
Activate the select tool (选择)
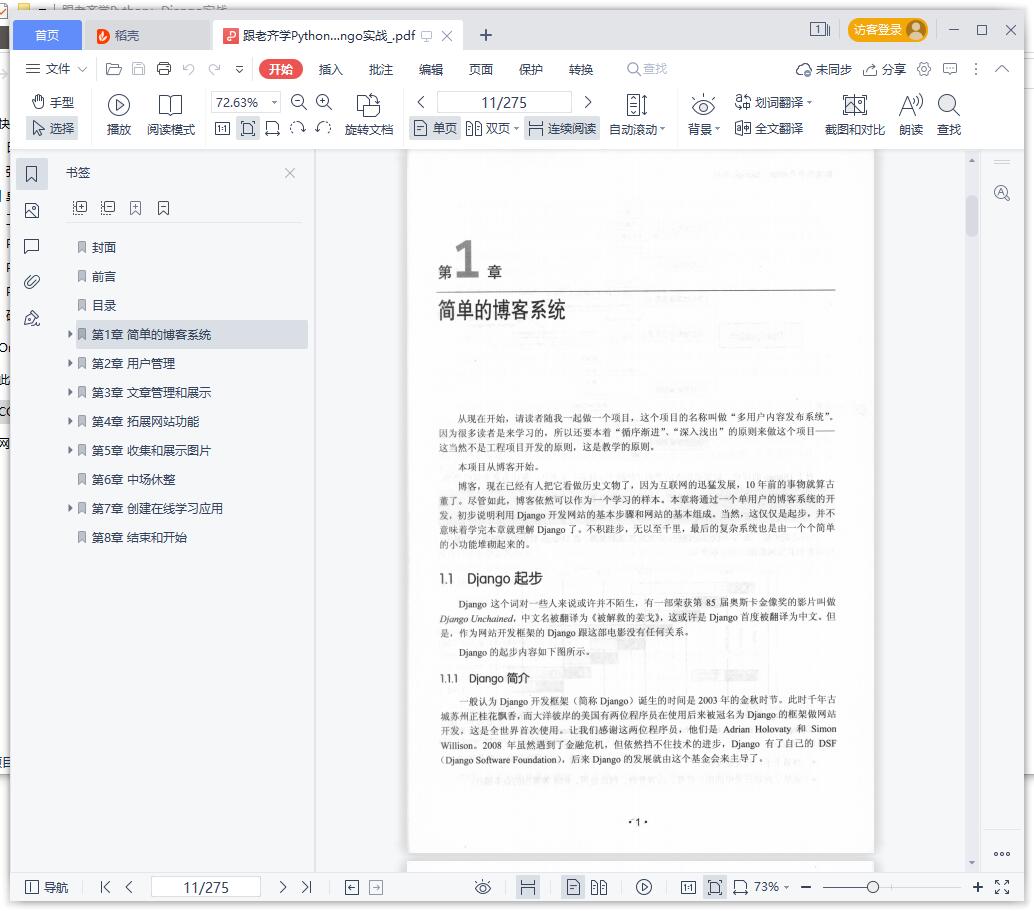(x=53, y=128)
